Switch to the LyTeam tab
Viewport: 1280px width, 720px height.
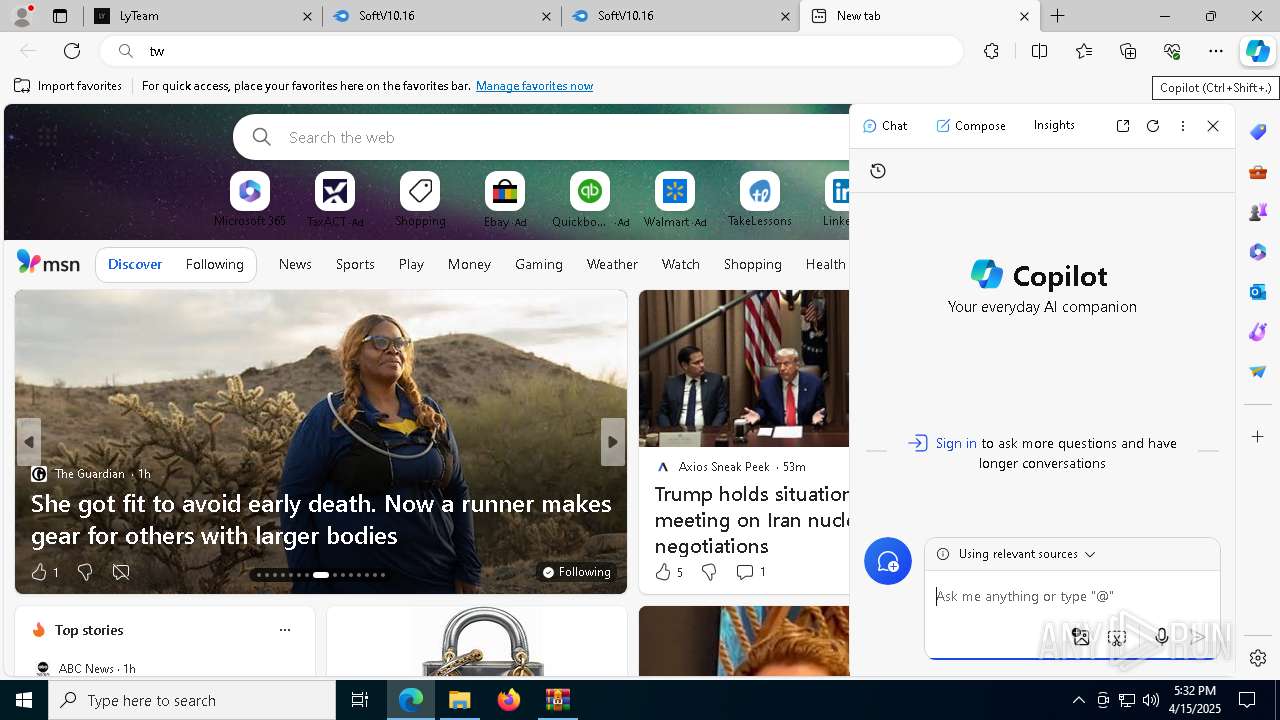tap(203, 16)
